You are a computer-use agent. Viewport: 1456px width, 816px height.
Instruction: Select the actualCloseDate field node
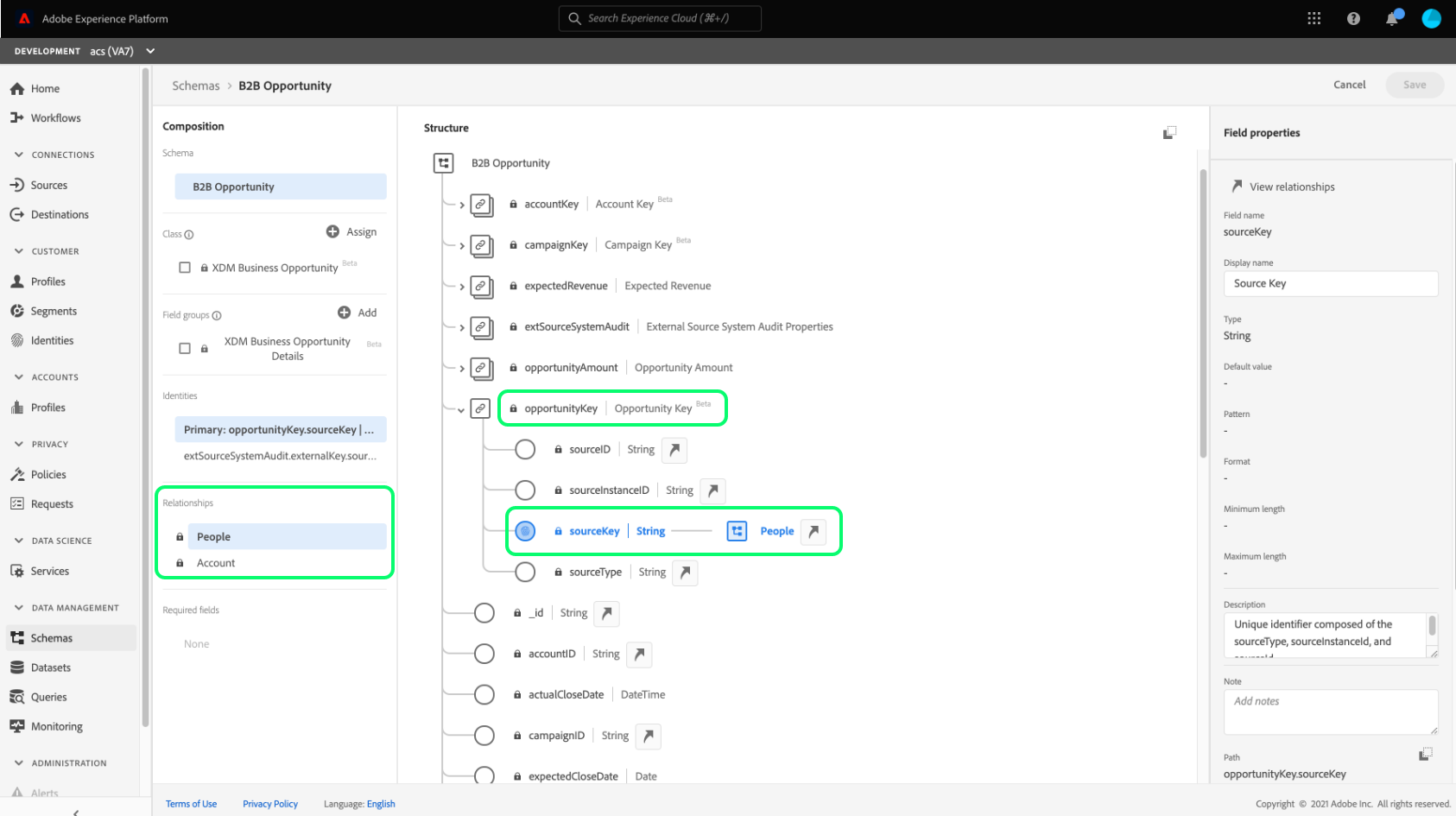pos(484,694)
